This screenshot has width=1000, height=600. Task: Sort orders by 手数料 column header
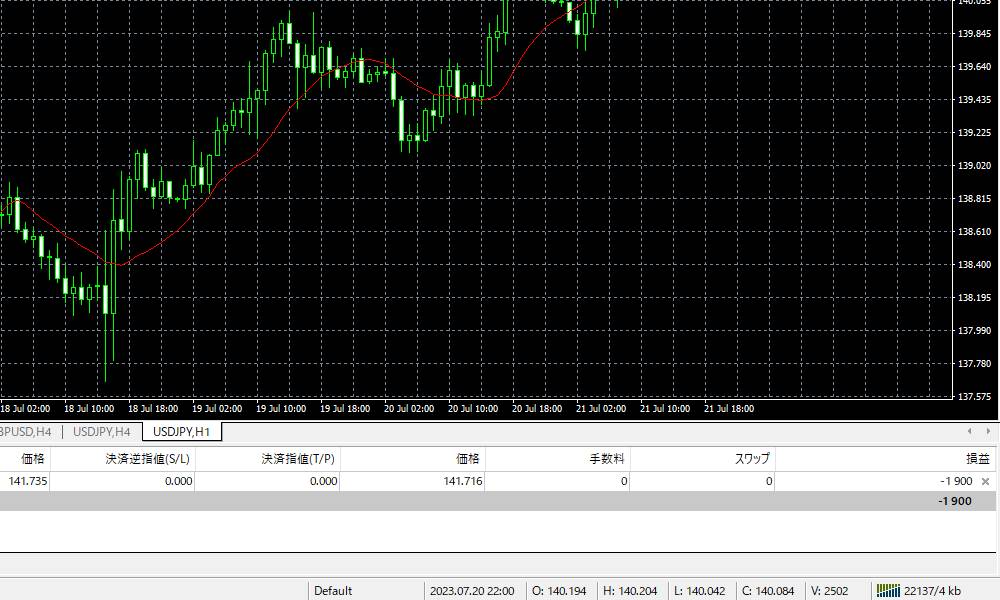[607, 458]
